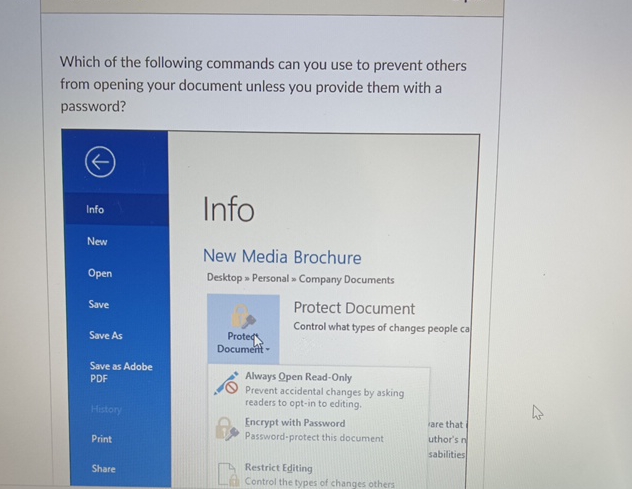Select Always Open Read-Only option

(x=318, y=389)
